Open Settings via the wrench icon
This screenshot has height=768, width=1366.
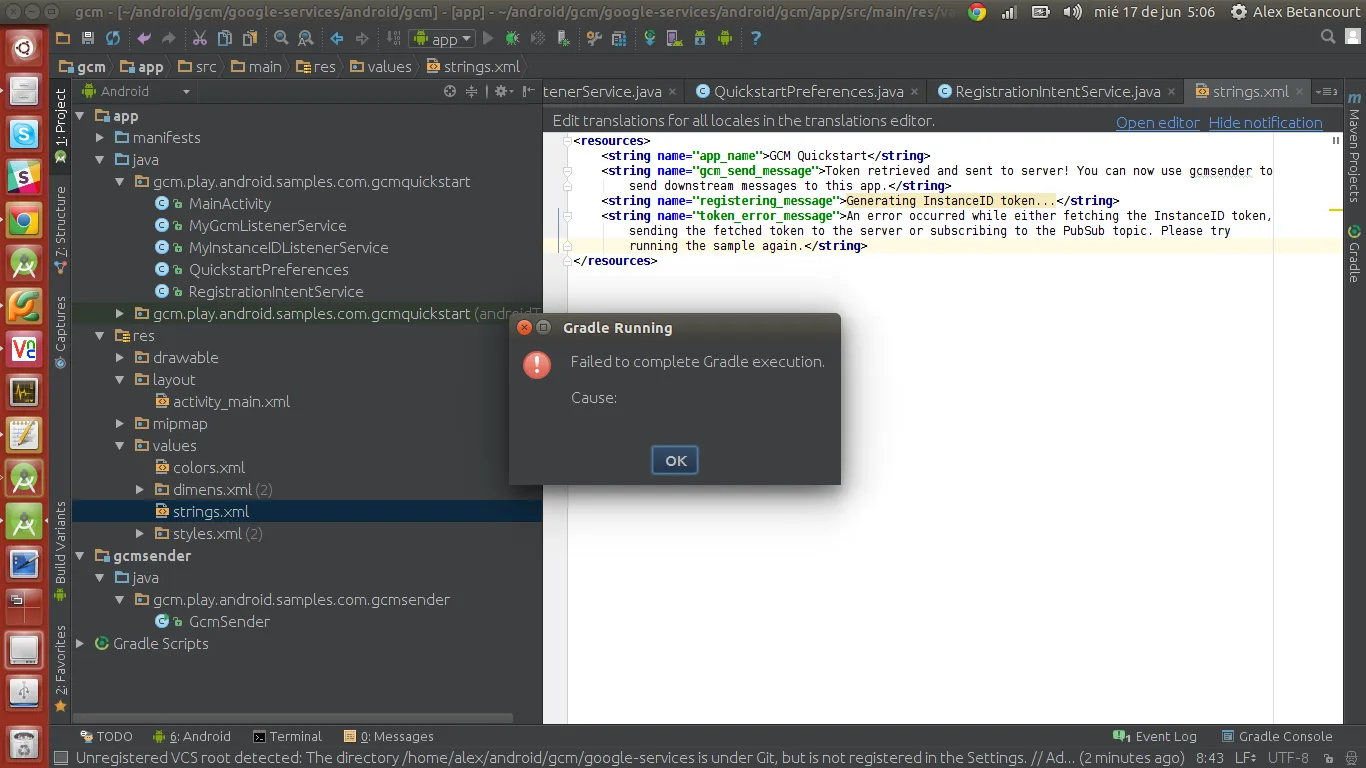pos(594,39)
